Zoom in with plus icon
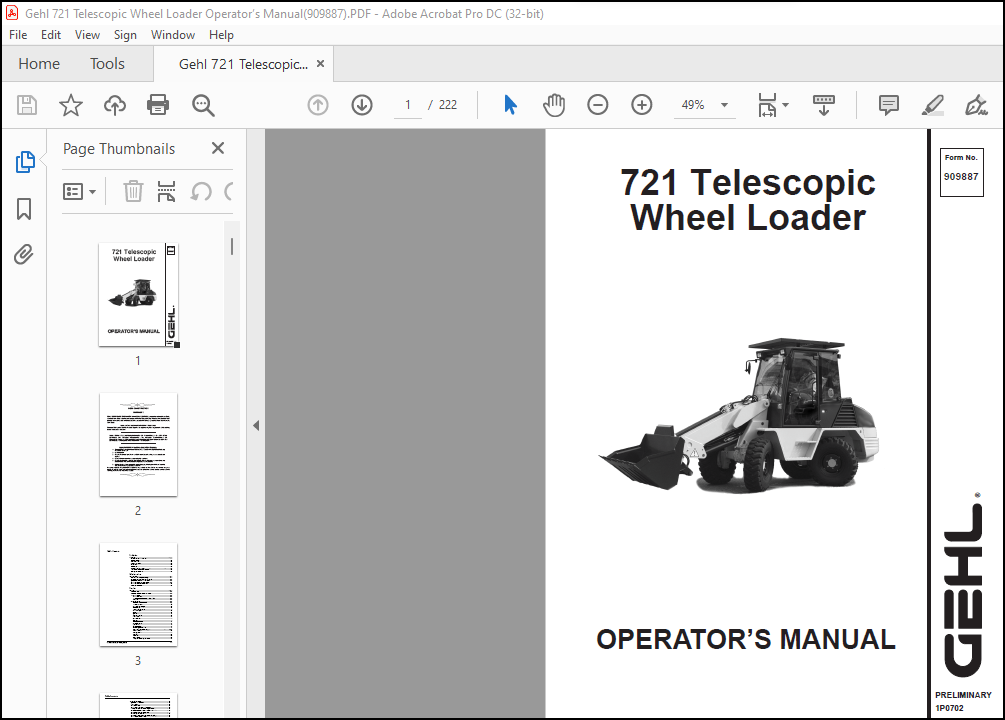Image resolution: width=1005 pixels, height=720 pixels. click(642, 105)
